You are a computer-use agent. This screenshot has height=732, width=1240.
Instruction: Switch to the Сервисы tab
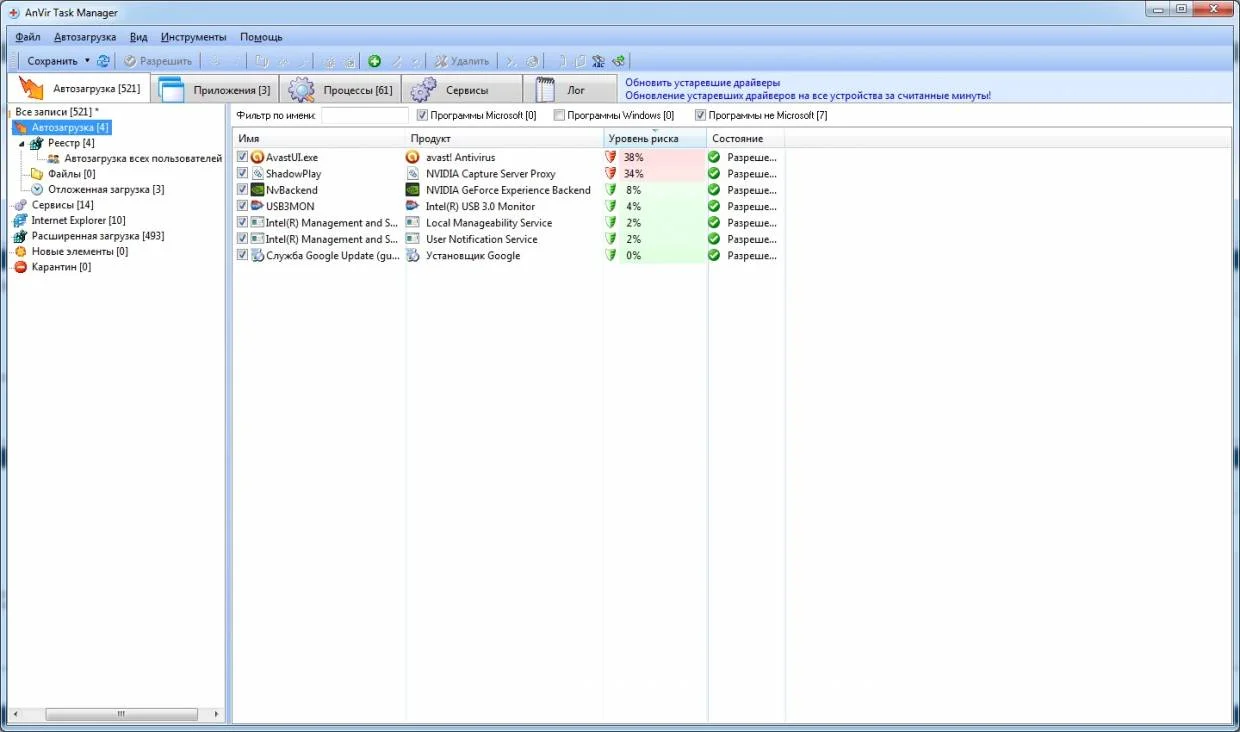point(462,89)
